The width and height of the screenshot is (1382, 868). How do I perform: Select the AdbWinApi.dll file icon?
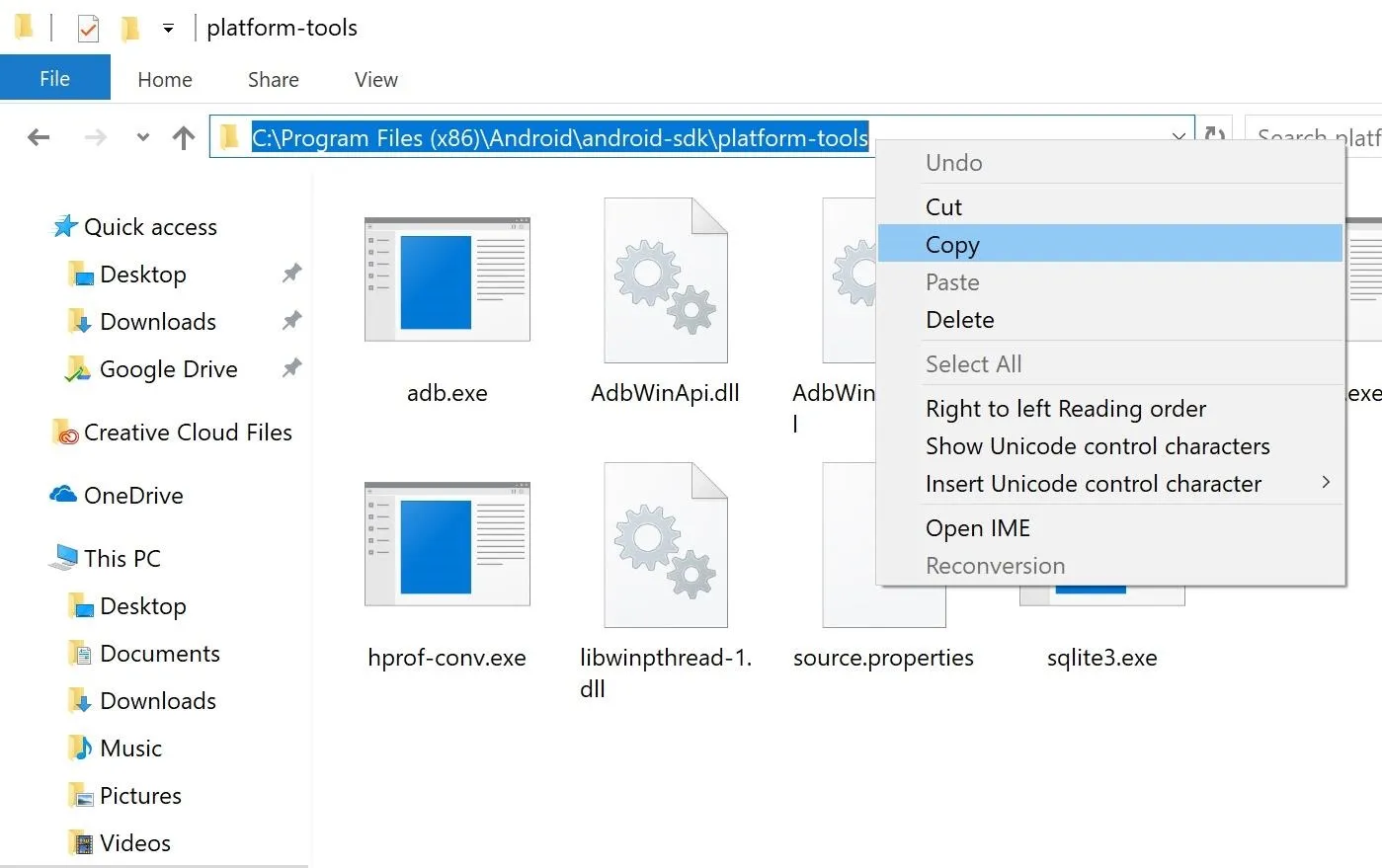(665, 281)
